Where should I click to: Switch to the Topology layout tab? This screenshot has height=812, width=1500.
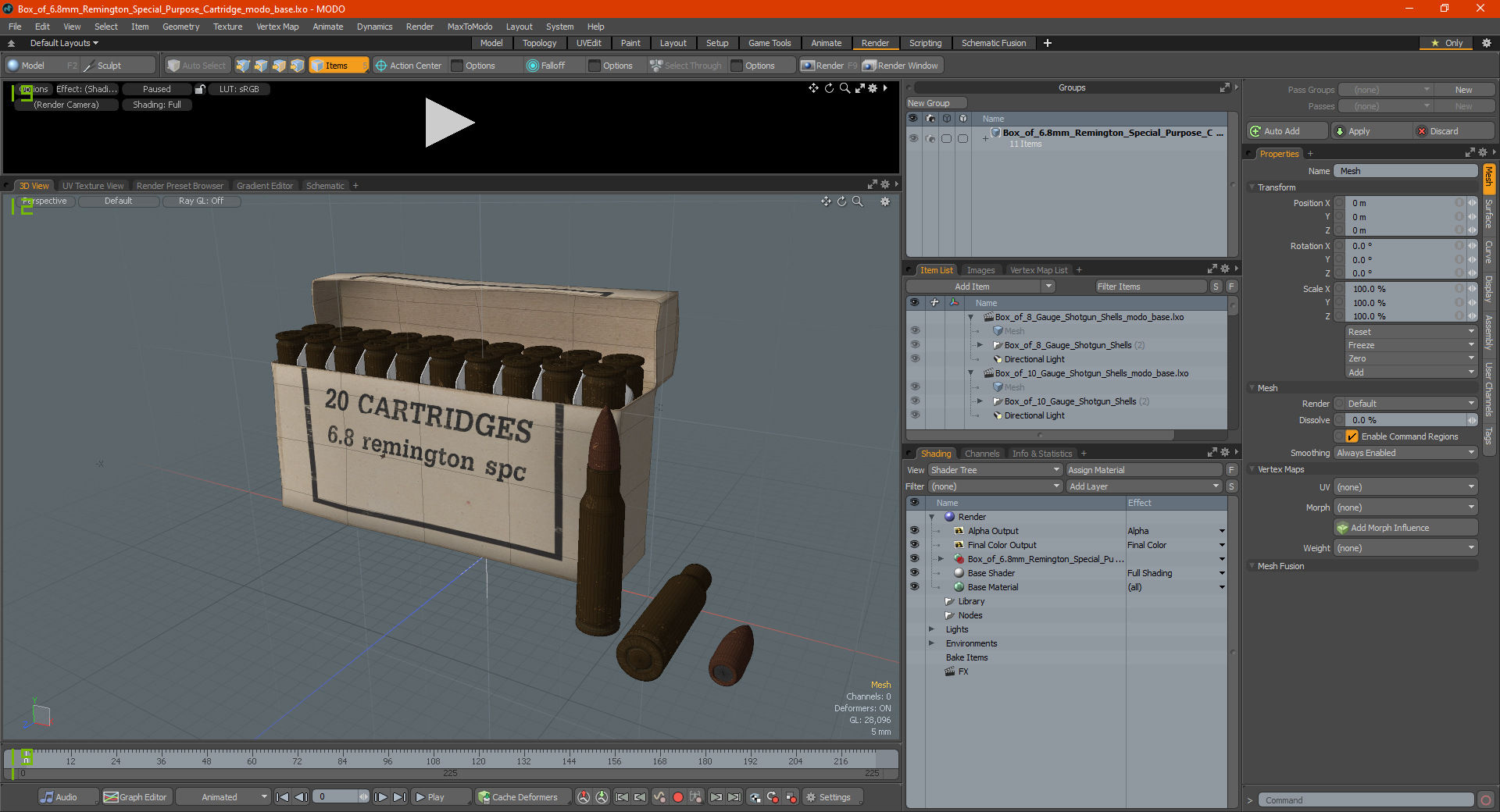coord(539,43)
